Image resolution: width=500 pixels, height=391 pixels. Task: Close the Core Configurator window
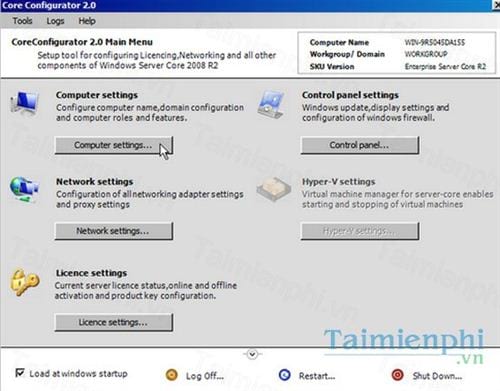point(496,6)
